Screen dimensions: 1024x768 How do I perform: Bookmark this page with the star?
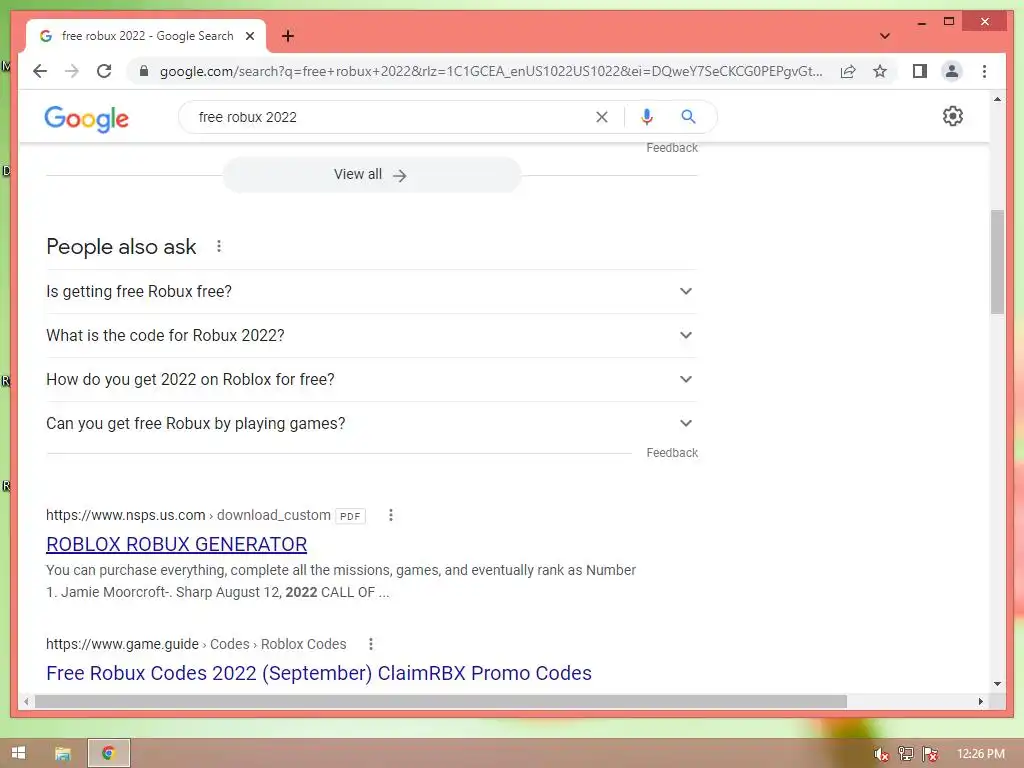(880, 71)
